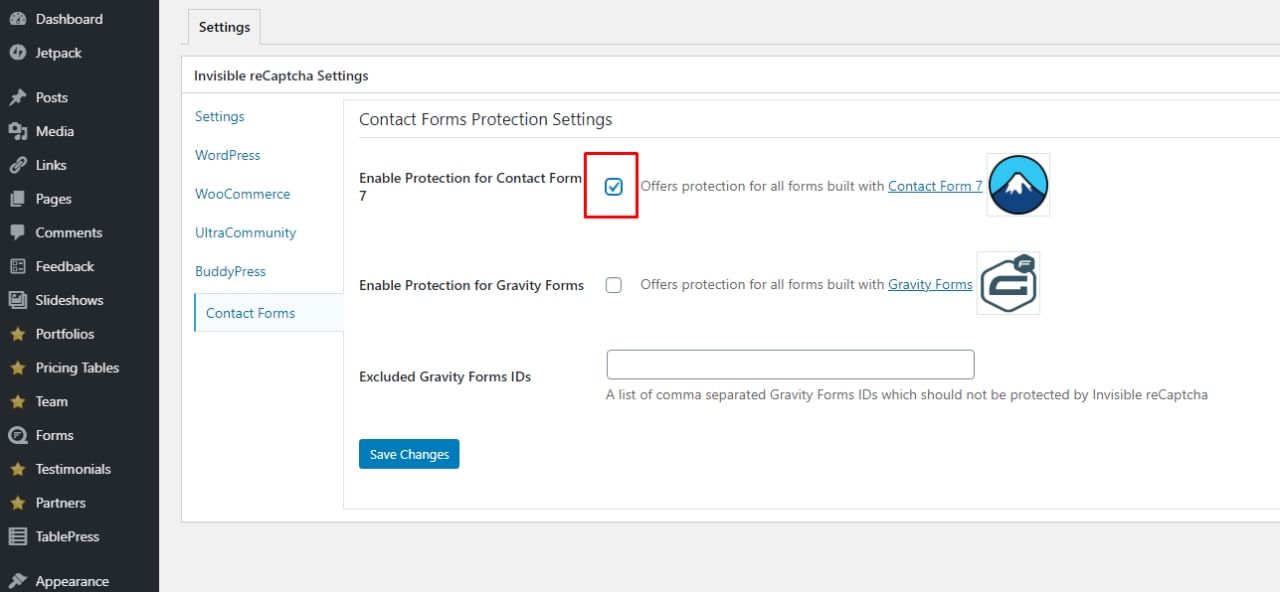
Task: Click the Contact Form 7 mountain logo
Action: [x=1018, y=185]
